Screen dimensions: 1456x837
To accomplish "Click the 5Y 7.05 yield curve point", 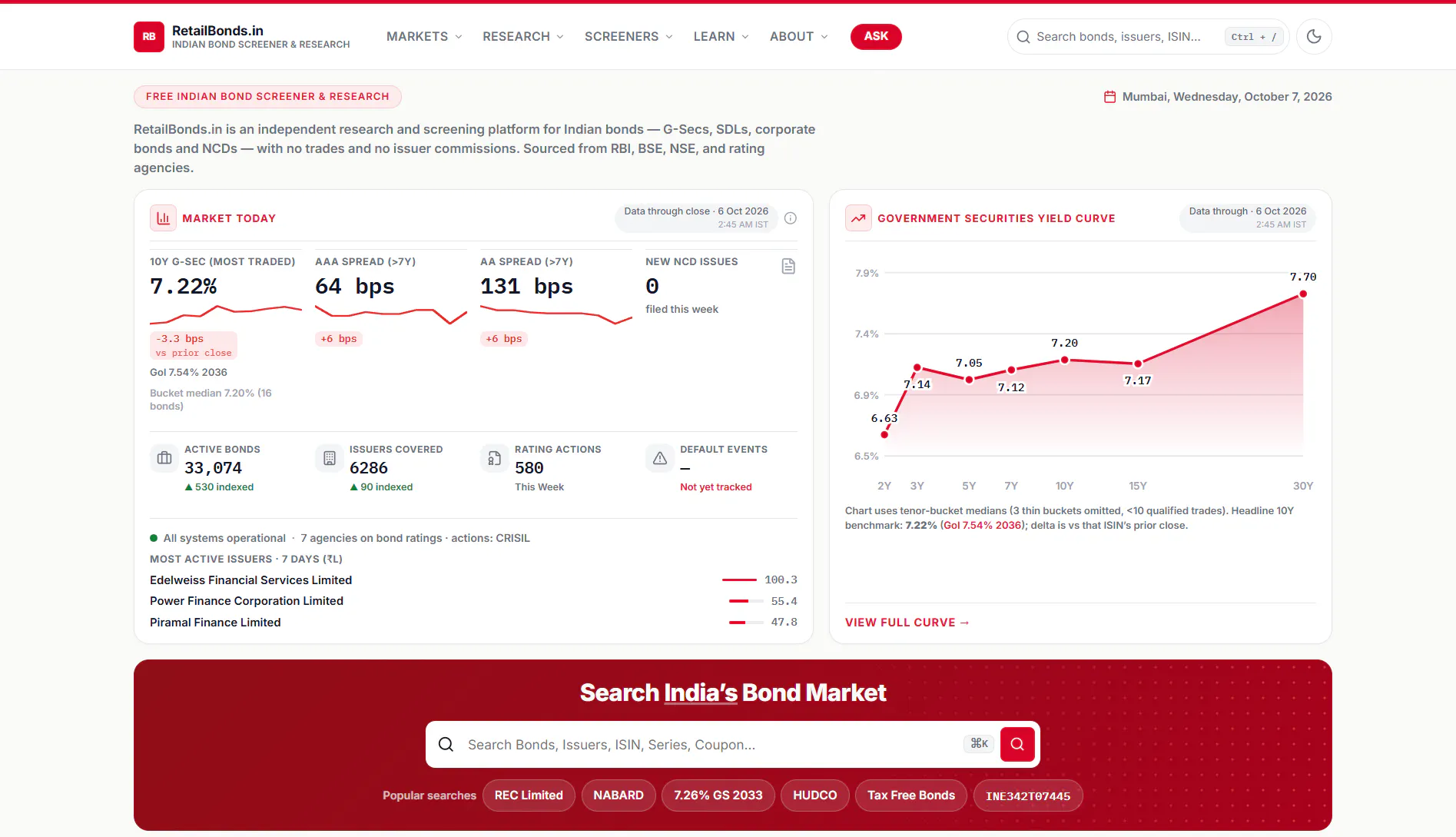I will click(x=969, y=380).
